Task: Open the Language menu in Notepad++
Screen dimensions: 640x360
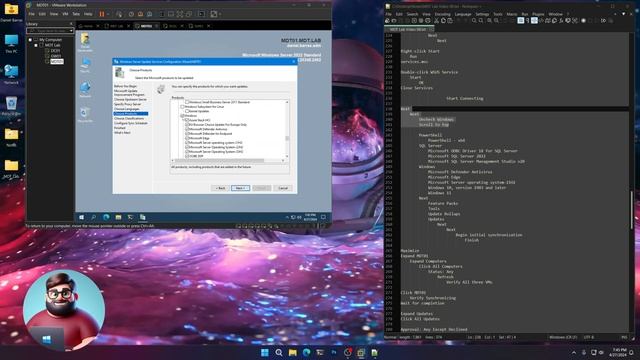Action: (x=463, y=14)
